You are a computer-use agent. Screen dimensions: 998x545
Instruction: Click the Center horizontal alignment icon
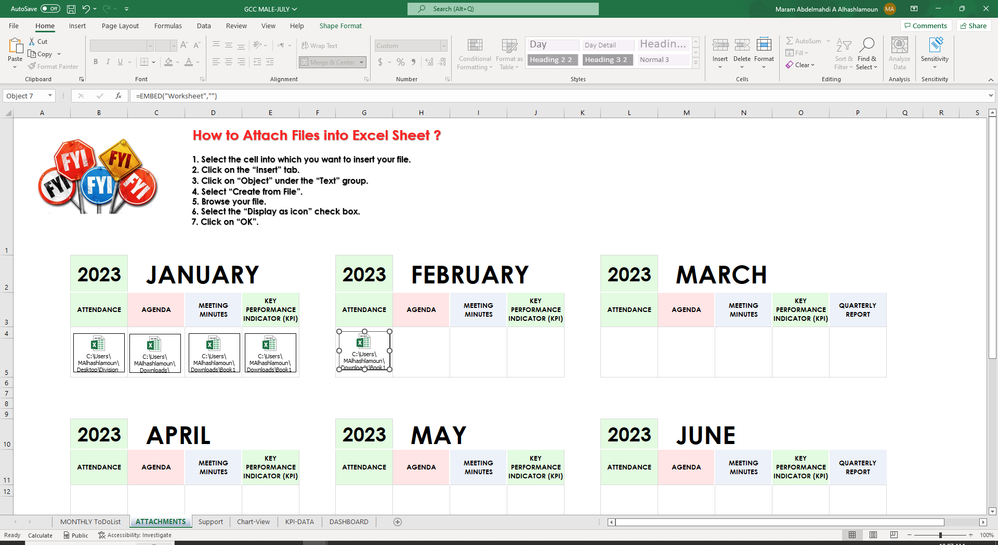(x=228, y=62)
